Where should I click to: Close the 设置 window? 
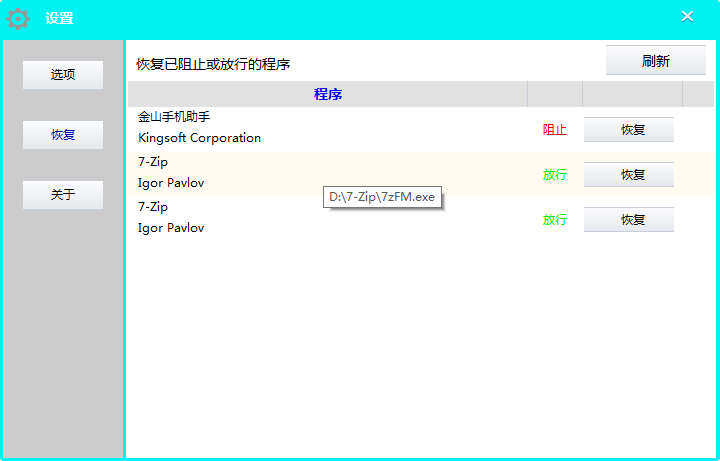(687, 17)
